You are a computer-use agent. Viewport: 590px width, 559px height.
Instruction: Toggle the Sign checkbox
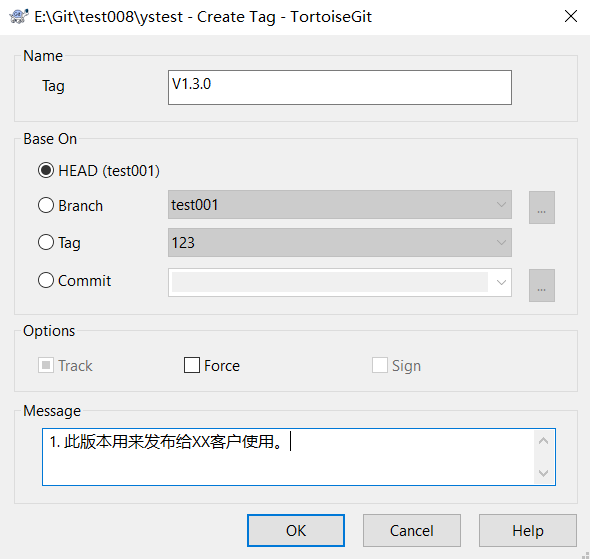point(380,365)
